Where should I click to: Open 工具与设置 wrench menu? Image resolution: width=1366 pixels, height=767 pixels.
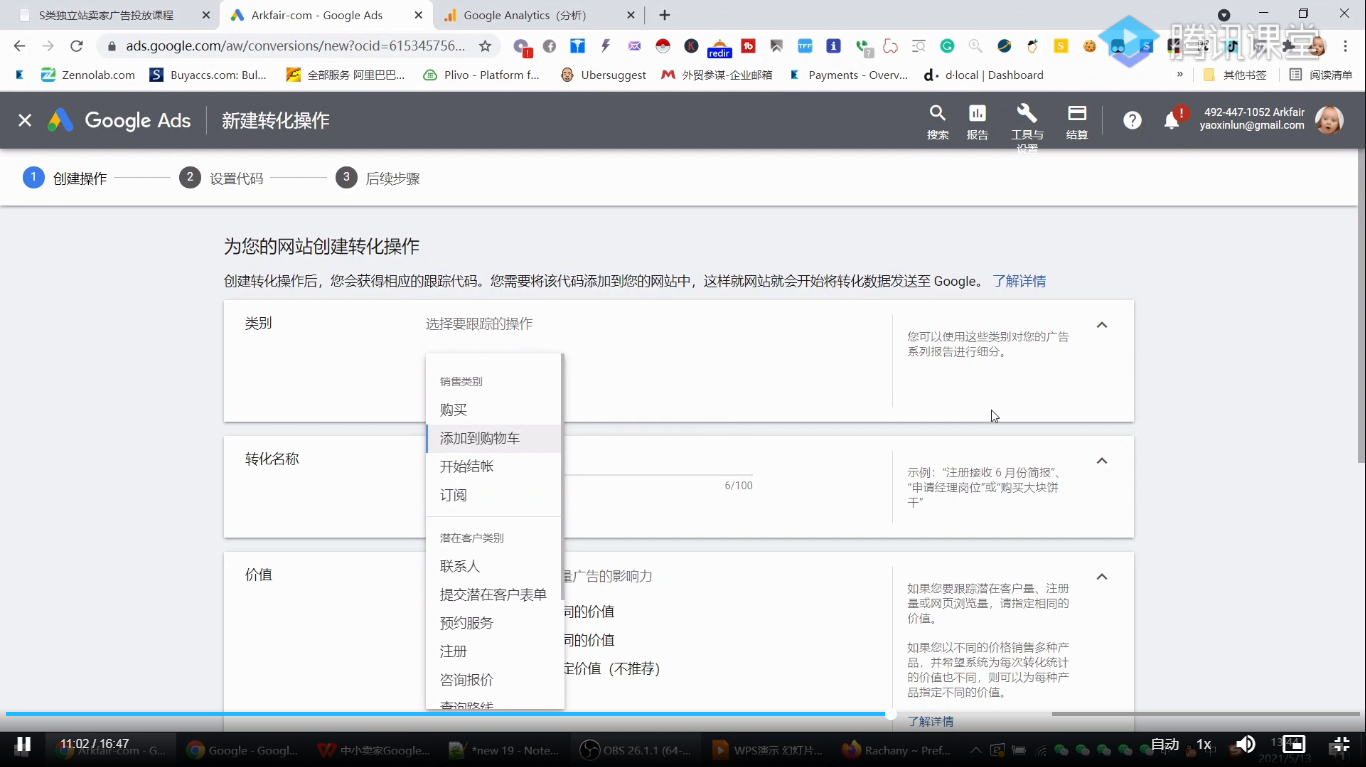(1026, 120)
